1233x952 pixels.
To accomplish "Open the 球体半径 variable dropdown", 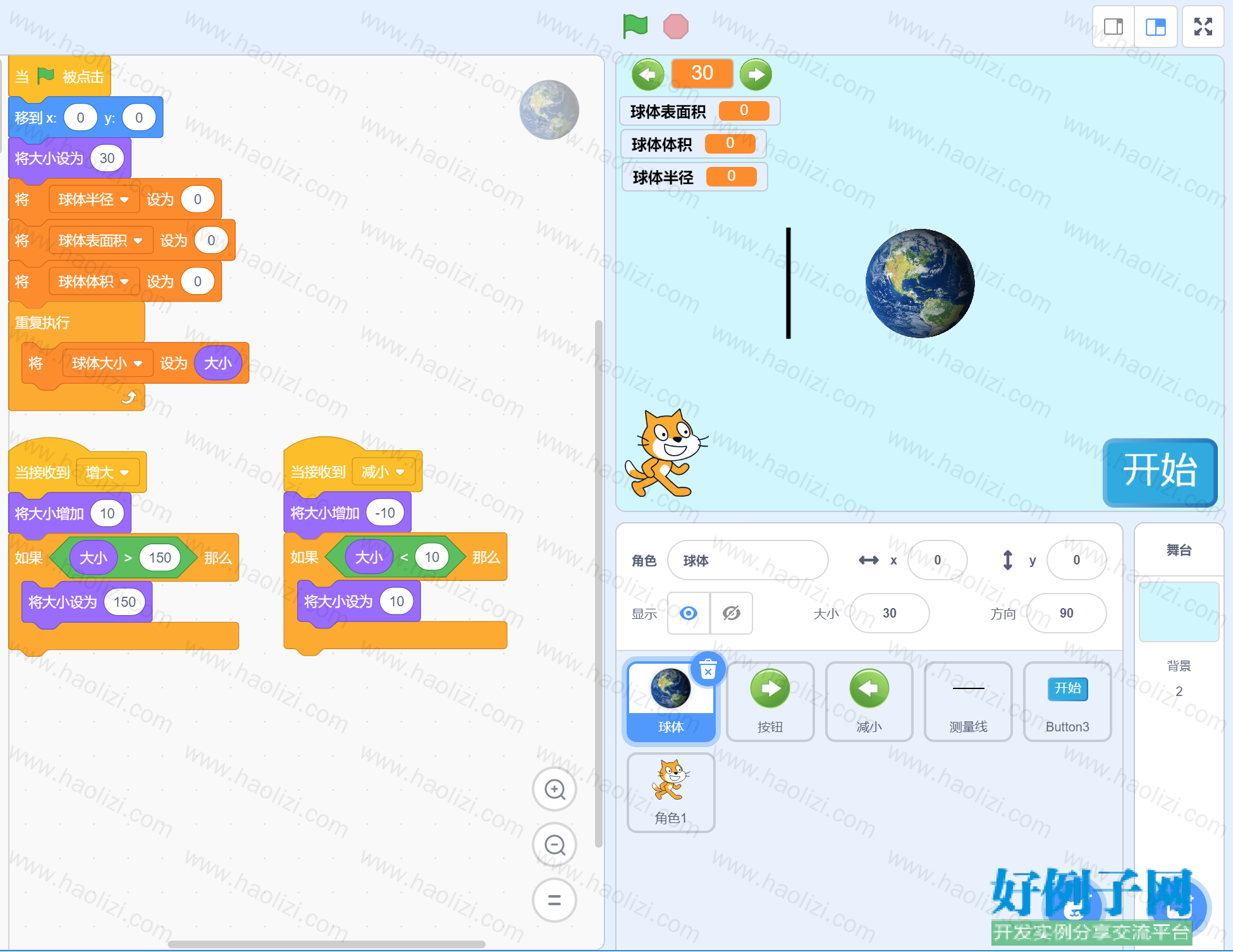I will [x=94, y=200].
